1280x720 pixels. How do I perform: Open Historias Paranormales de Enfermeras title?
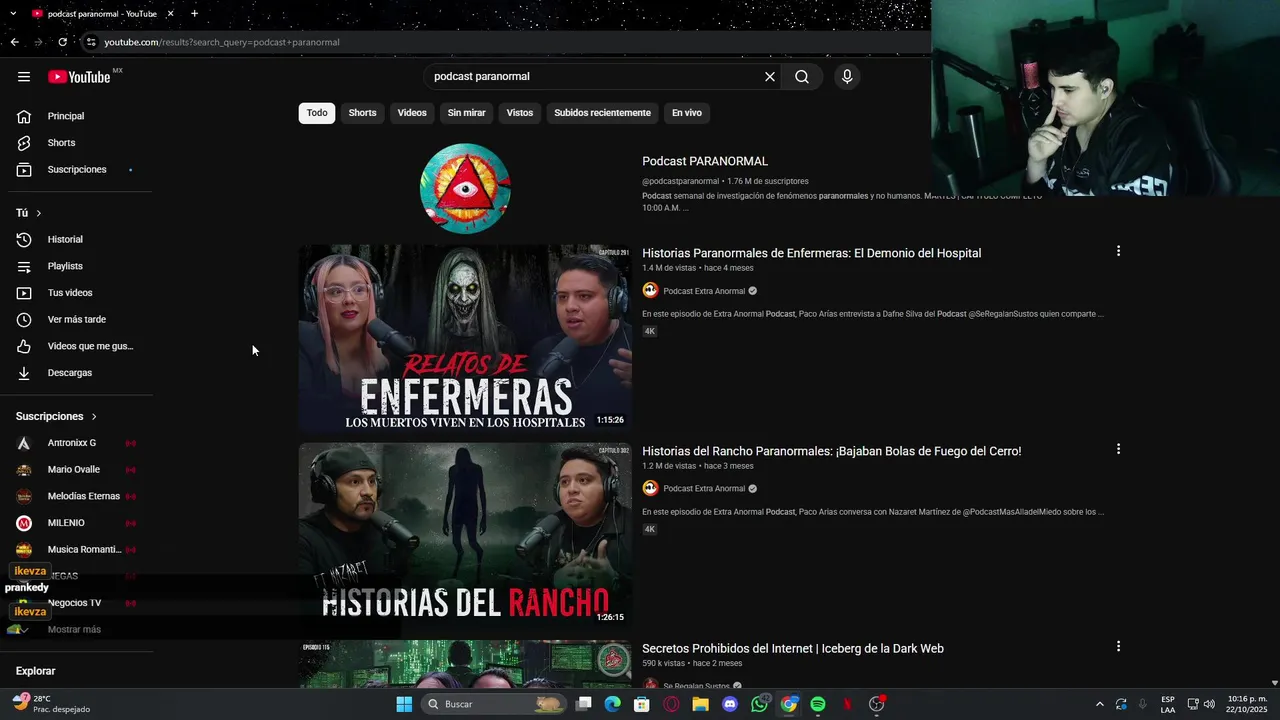coord(811,253)
